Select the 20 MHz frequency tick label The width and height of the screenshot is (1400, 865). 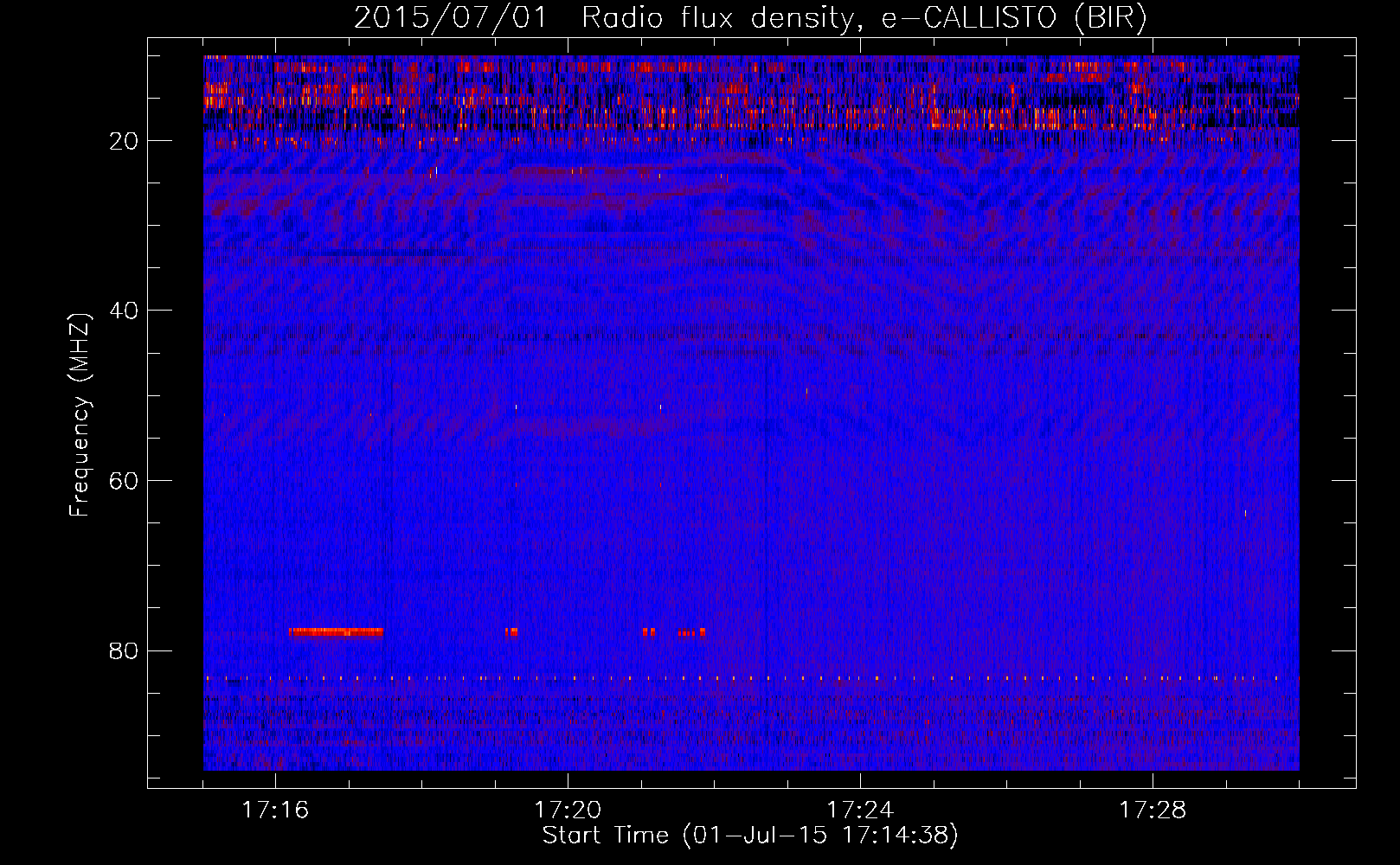(124, 141)
